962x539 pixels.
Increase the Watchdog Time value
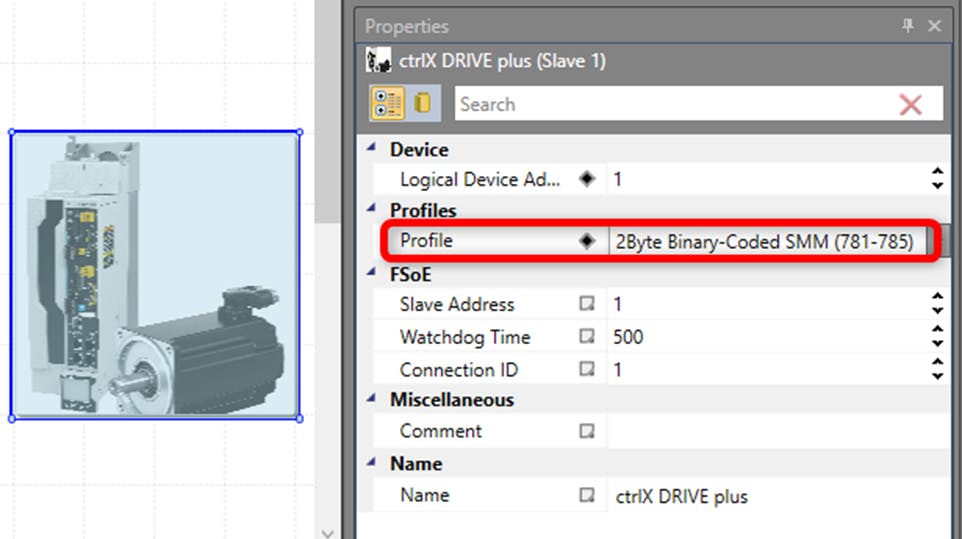point(937,330)
